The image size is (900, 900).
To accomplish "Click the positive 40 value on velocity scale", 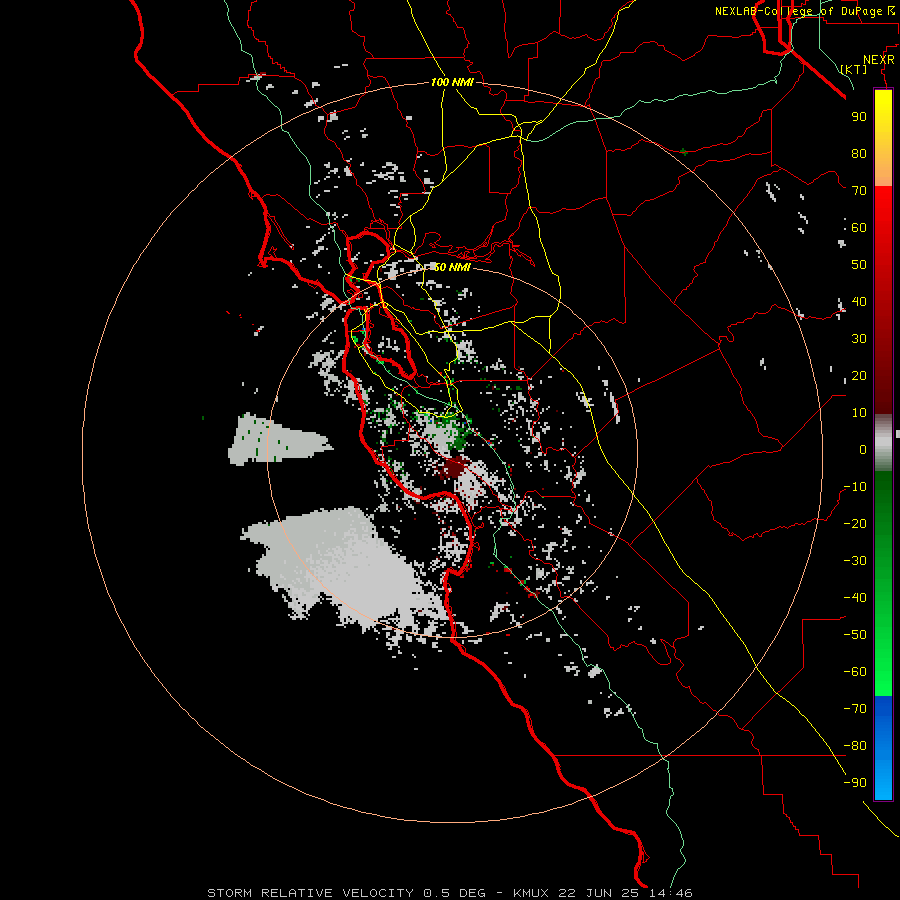I will 859,301.
